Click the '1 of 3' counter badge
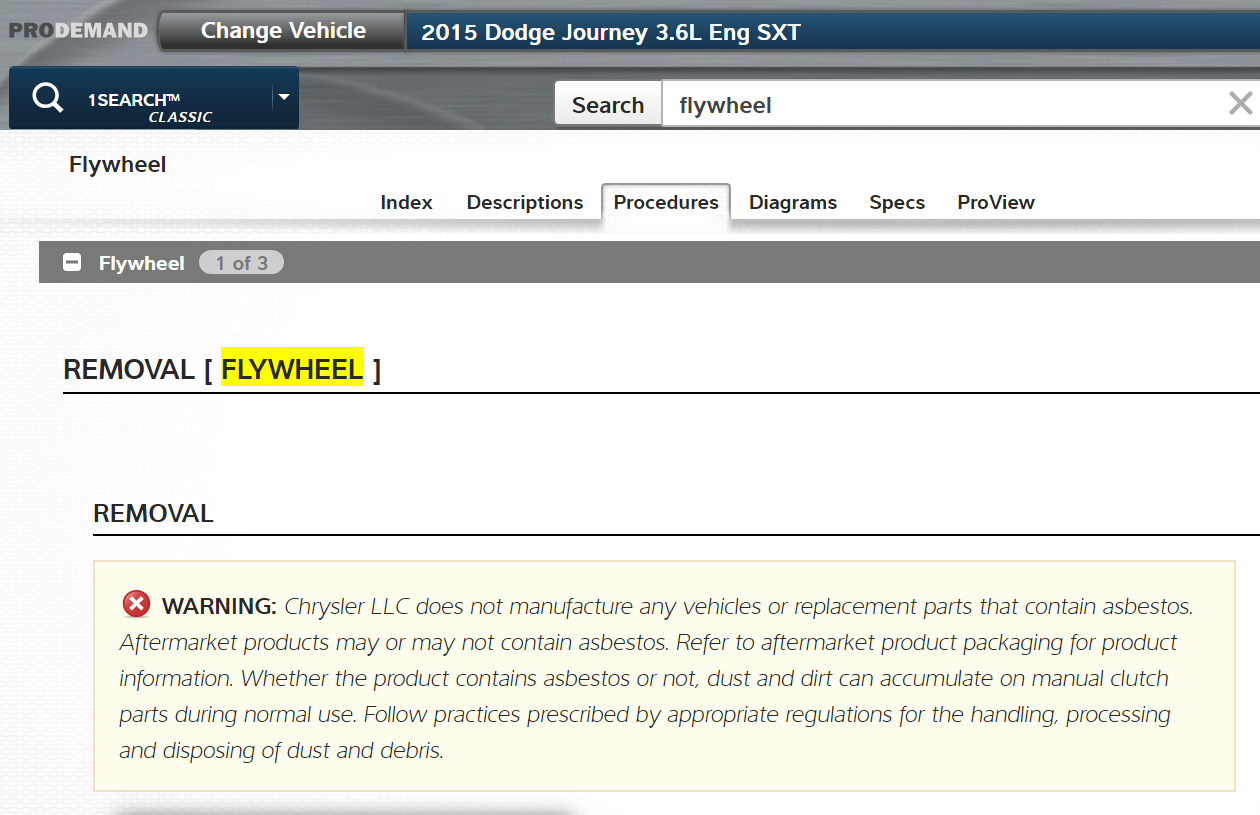 tap(241, 263)
